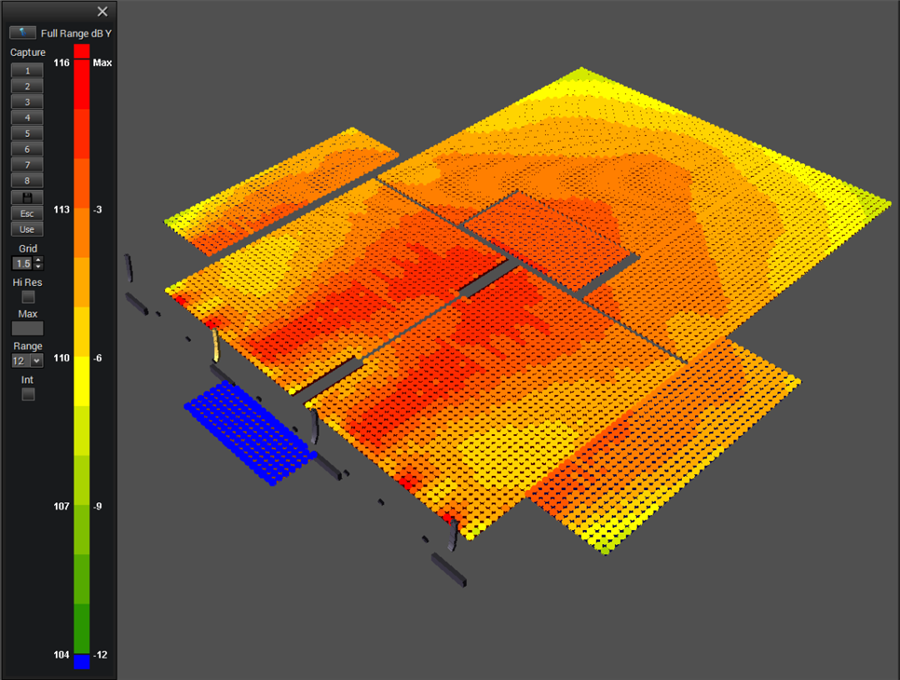
Task: Click the '113' scale value
Action: click(61, 209)
